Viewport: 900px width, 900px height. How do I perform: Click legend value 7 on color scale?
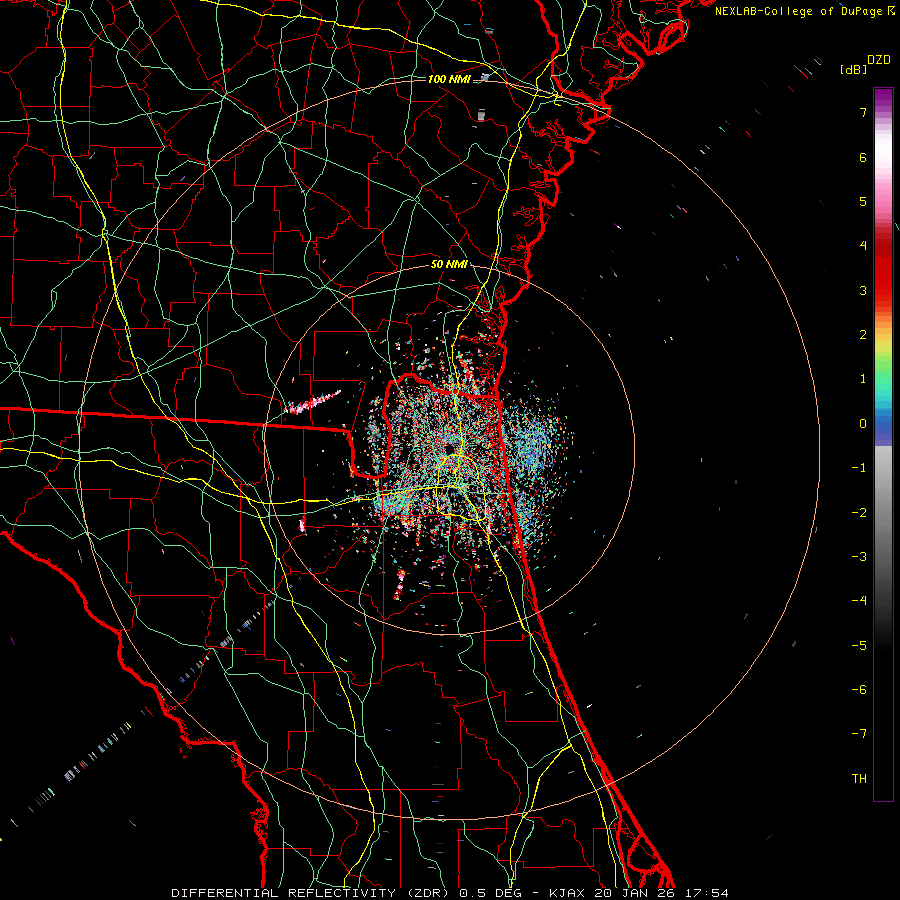862,112
